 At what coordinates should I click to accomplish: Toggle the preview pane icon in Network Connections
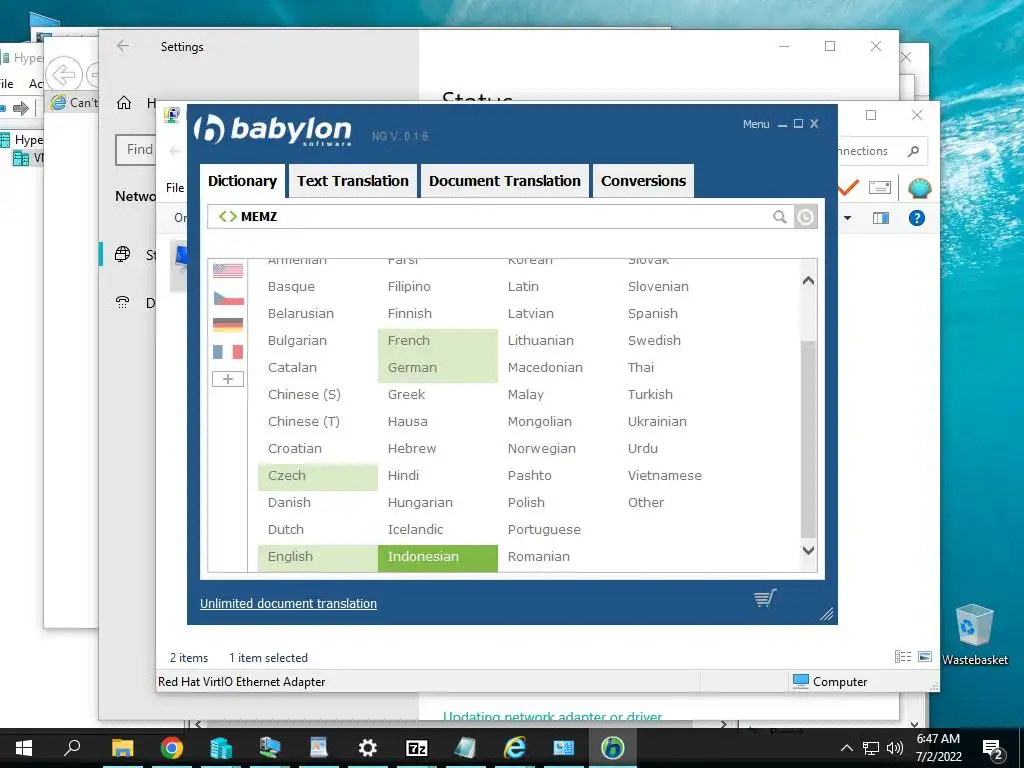click(x=881, y=218)
